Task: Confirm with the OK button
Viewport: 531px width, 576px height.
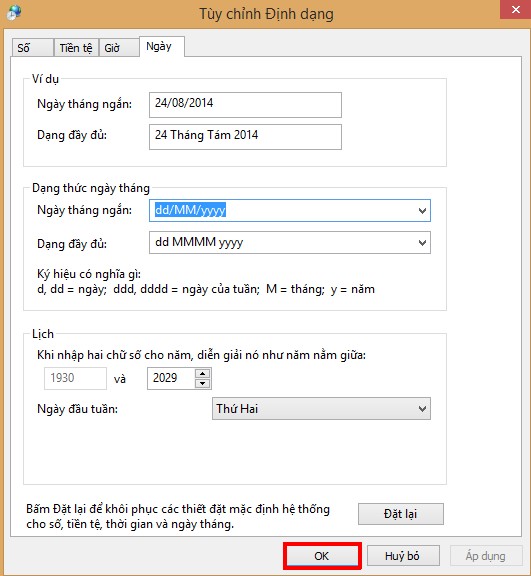Action: 322,556
